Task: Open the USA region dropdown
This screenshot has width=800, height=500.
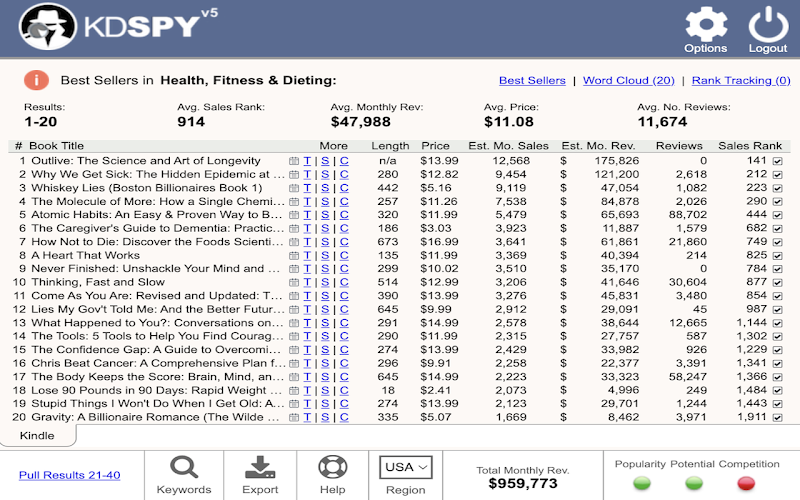Action: click(x=406, y=467)
